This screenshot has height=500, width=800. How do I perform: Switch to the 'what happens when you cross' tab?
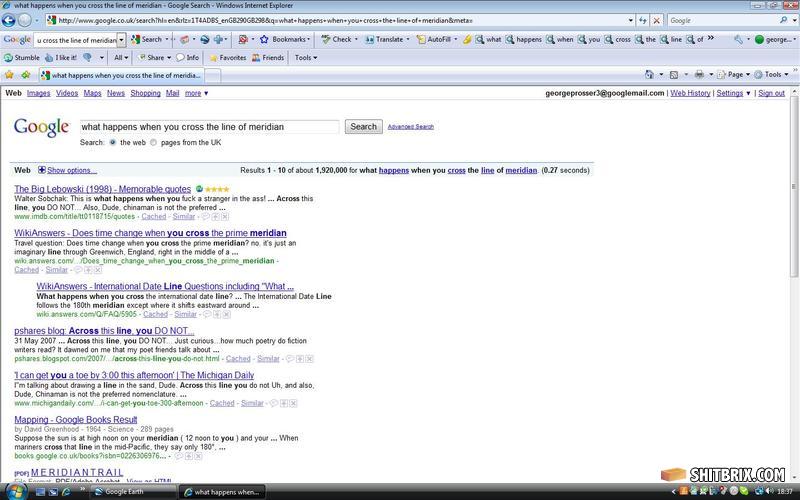[121, 76]
